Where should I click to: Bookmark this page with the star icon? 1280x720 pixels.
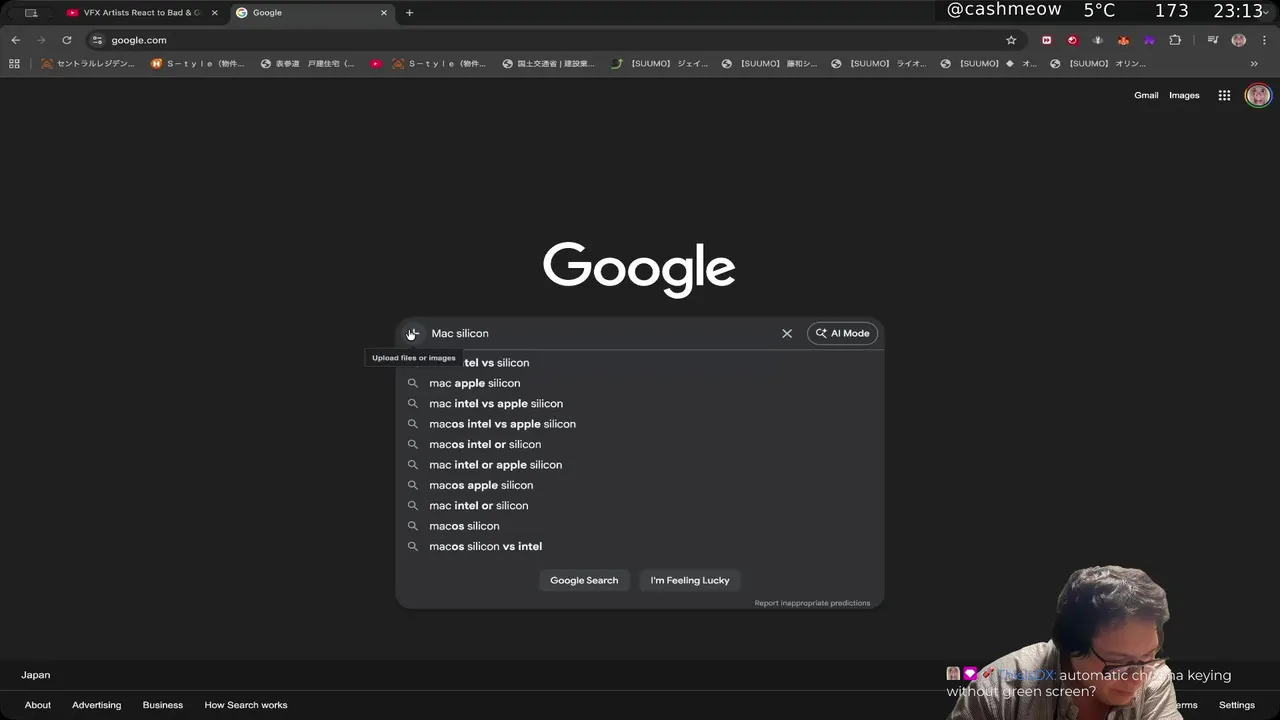point(1011,40)
